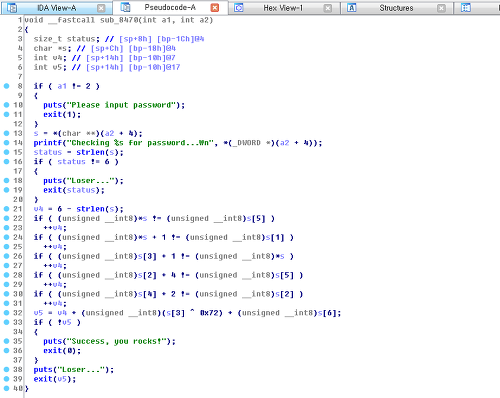Toggle breakpoint dot on line 10

[x=6, y=105]
